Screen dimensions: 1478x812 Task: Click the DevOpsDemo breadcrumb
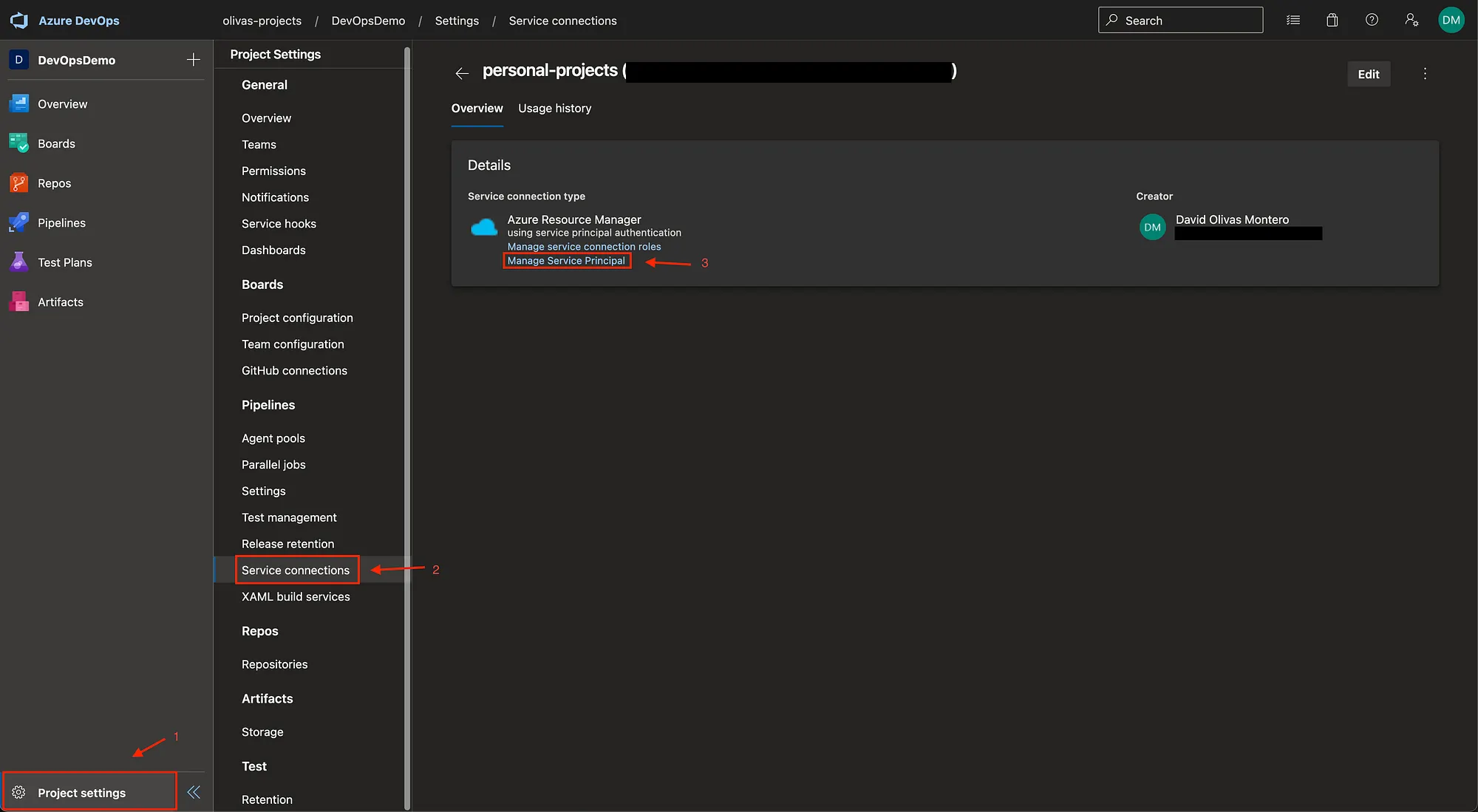368,21
